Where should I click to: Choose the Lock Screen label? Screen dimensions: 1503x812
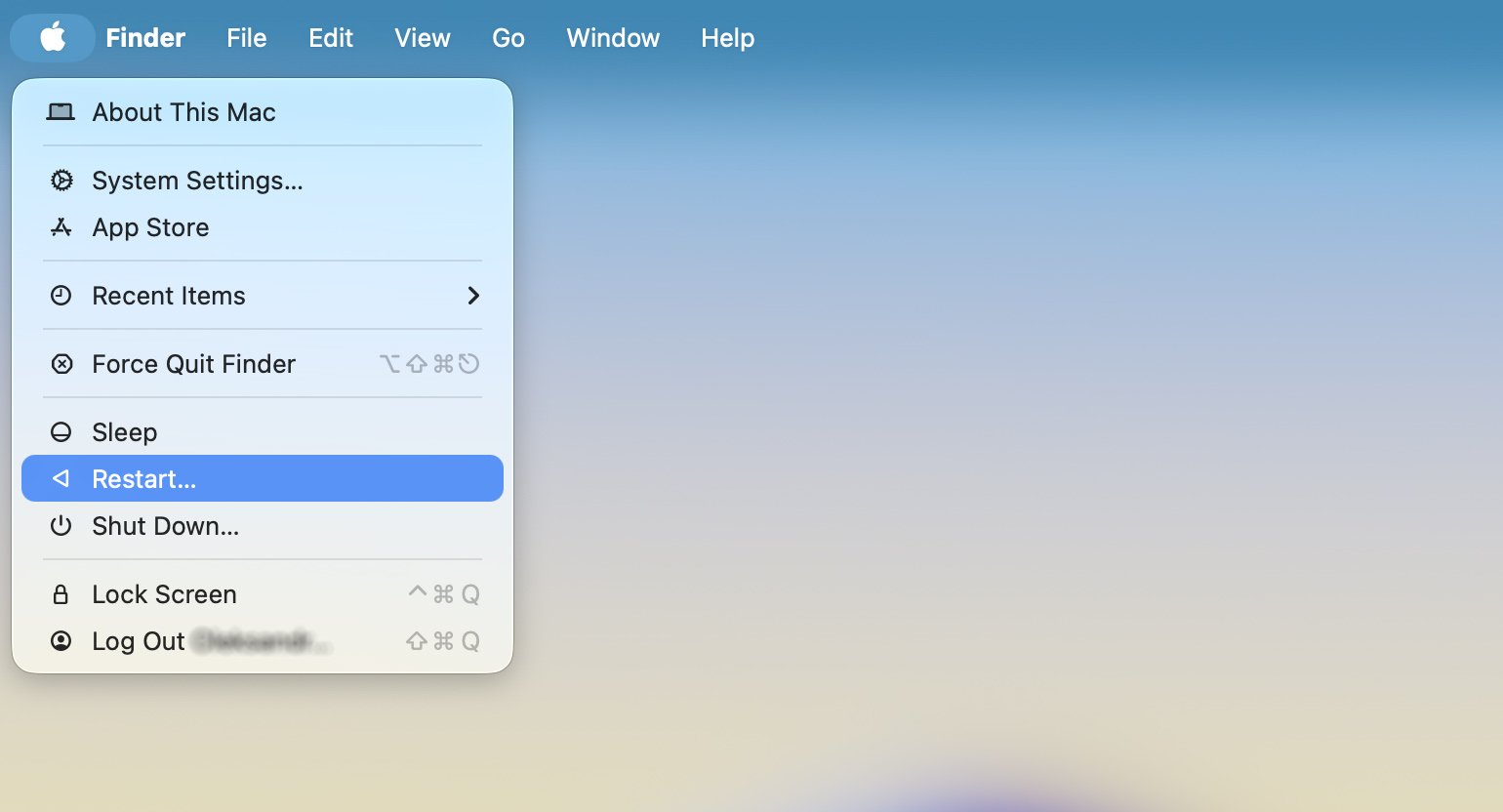(x=165, y=594)
